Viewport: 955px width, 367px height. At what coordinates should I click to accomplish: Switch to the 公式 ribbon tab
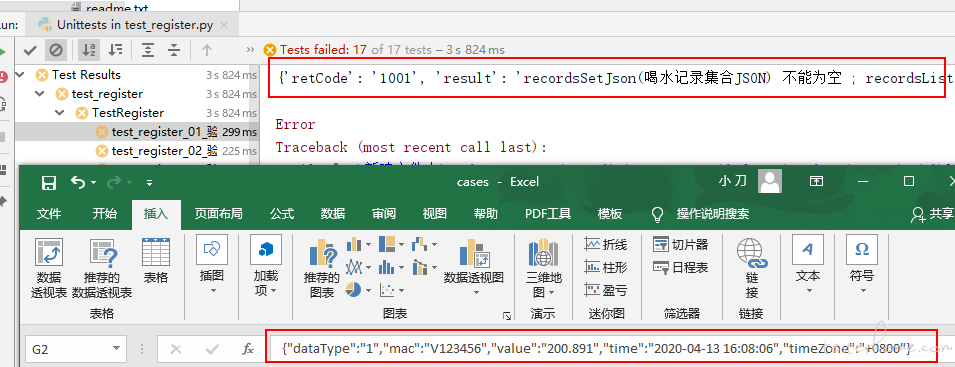[282, 214]
